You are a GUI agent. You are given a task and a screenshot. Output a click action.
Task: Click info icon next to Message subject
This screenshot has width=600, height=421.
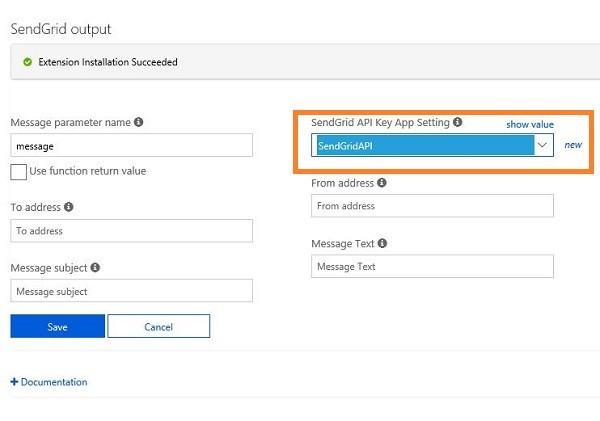pos(96,268)
